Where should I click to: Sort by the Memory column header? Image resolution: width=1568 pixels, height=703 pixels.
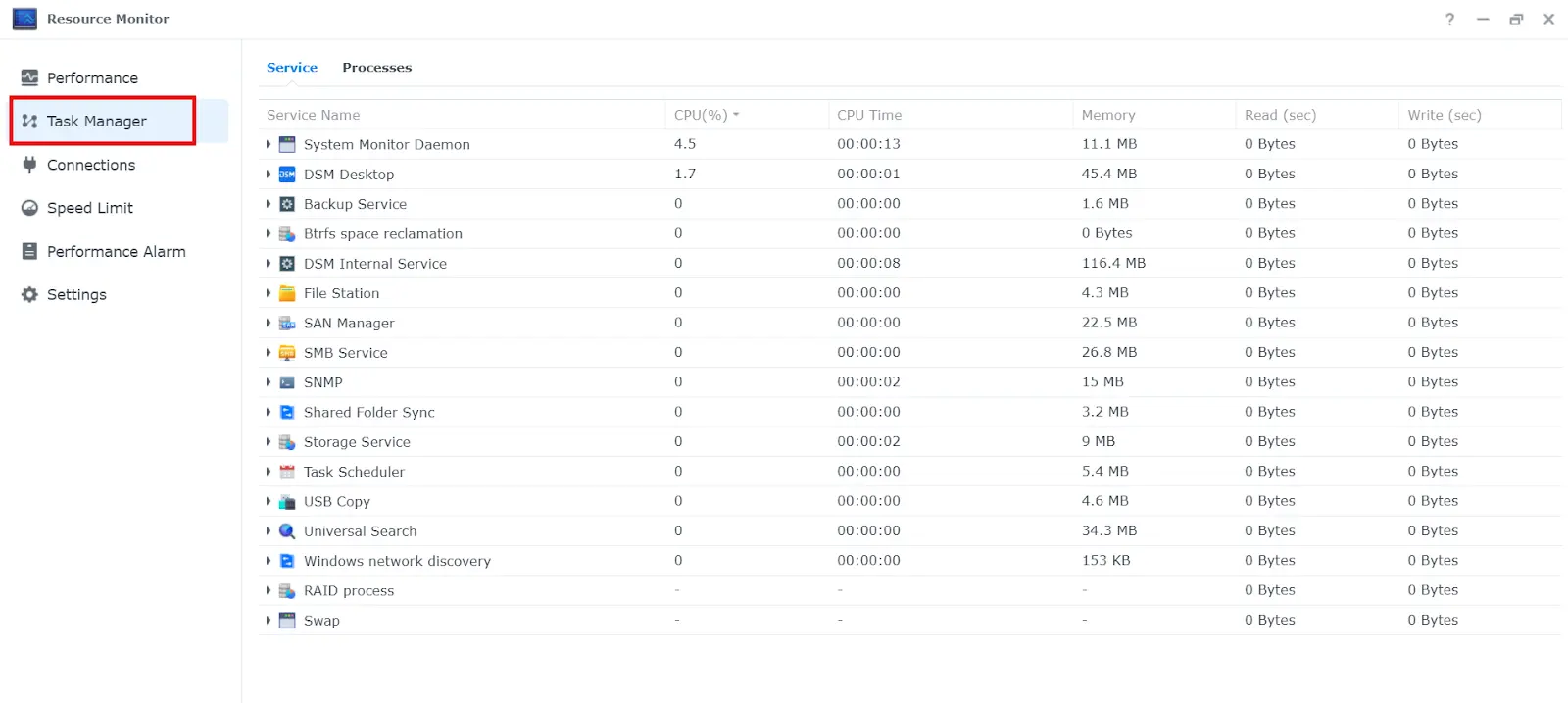click(x=1154, y=115)
